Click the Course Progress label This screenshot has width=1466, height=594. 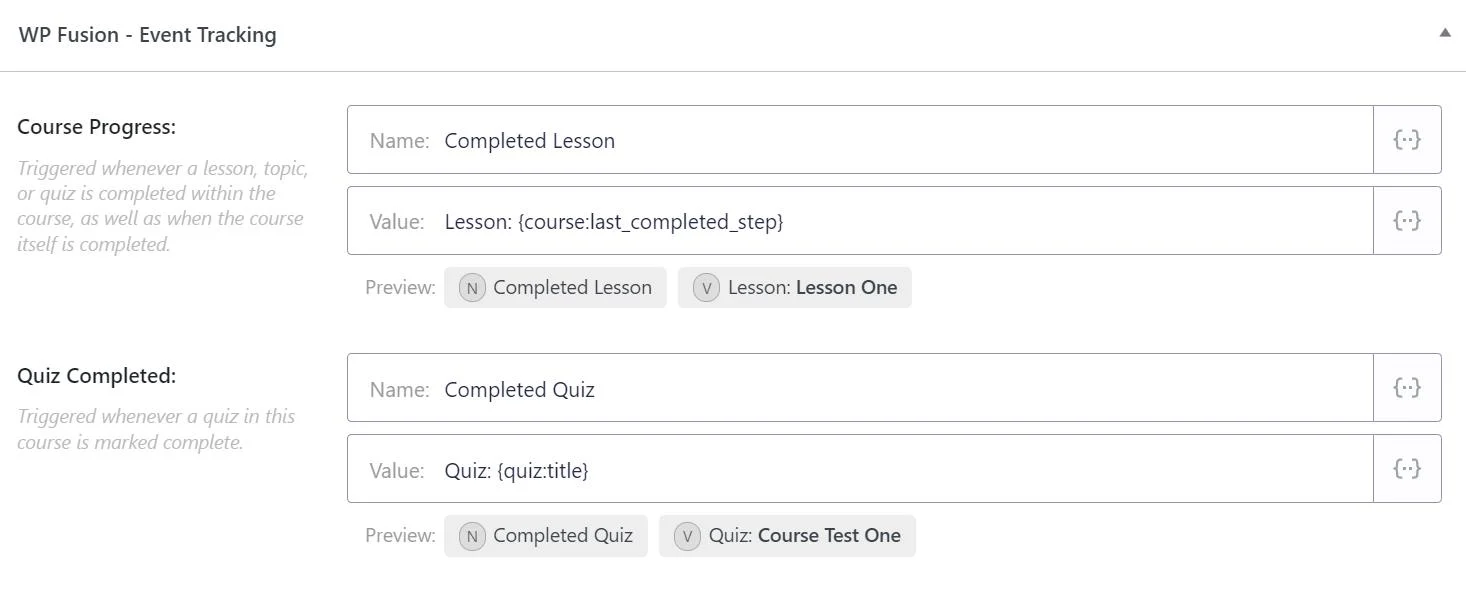[x=96, y=127]
